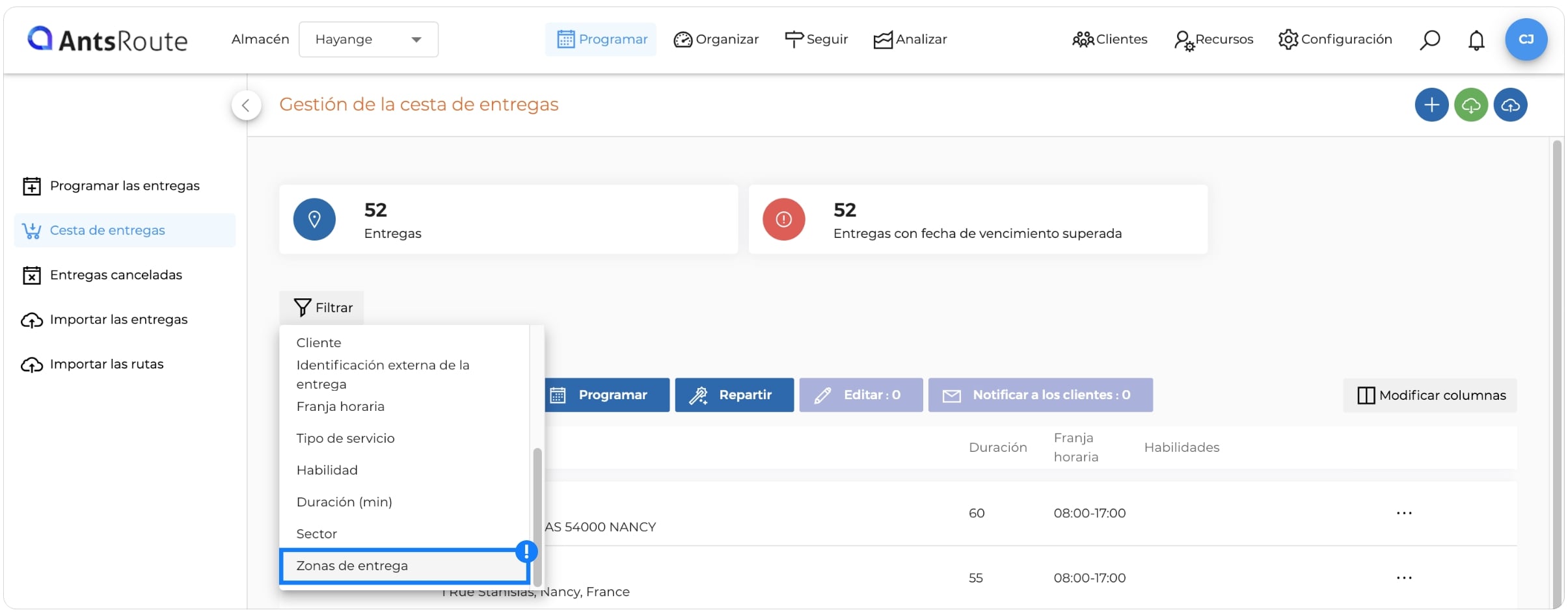
Task: Choose Cliente filter option
Action: (404, 343)
